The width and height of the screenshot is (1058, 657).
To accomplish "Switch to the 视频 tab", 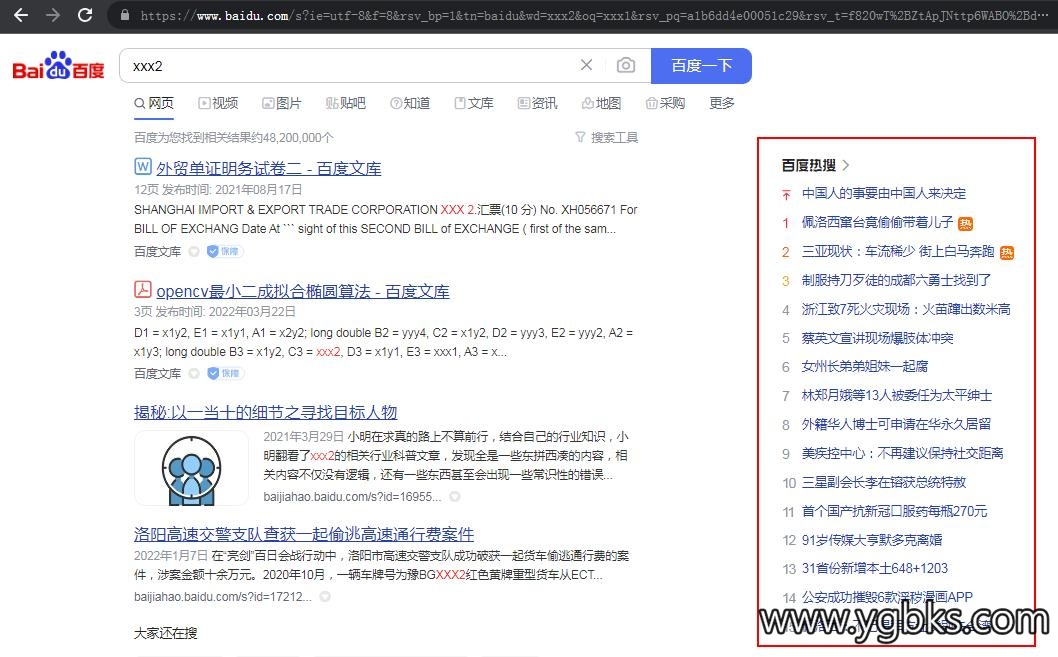I will (x=218, y=103).
